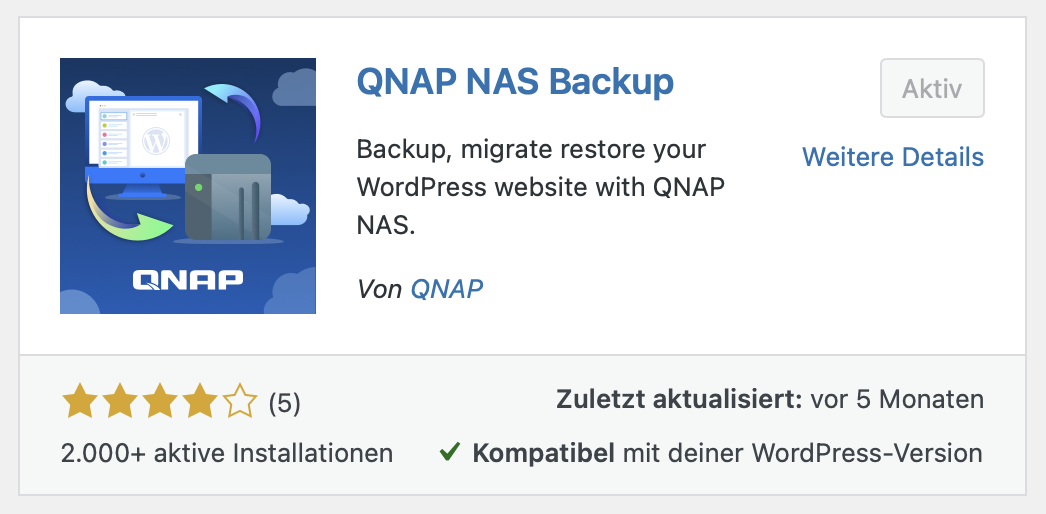1046x514 pixels.
Task: Click the second gold rating star
Action: pos(119,403)
